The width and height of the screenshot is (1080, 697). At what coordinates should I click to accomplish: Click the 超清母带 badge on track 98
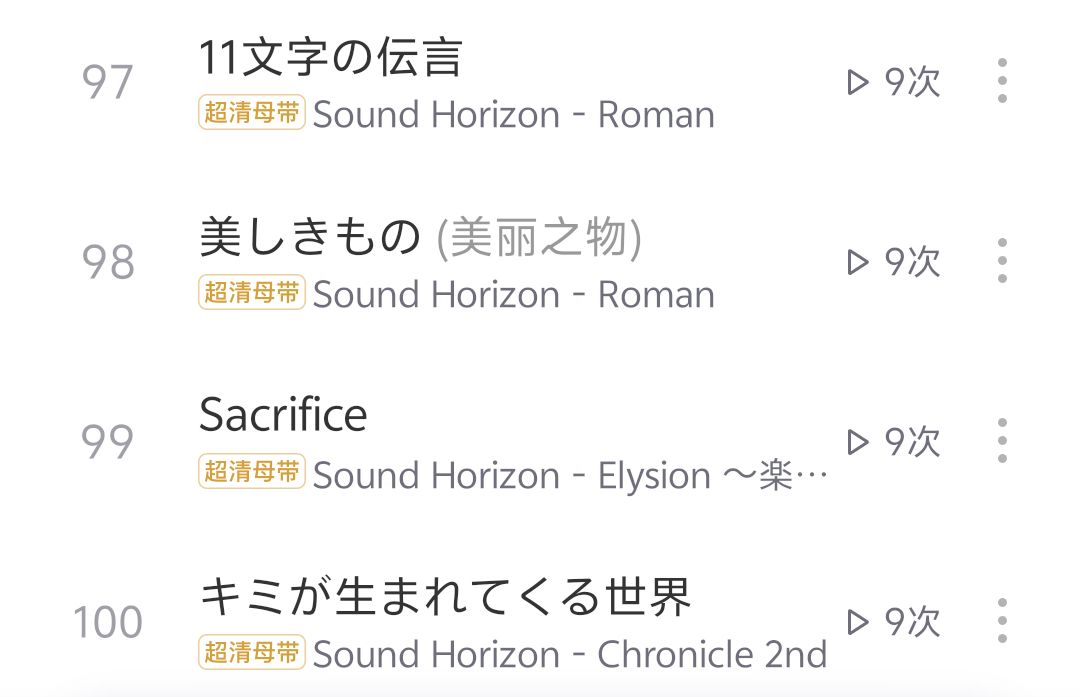point(251,293)
